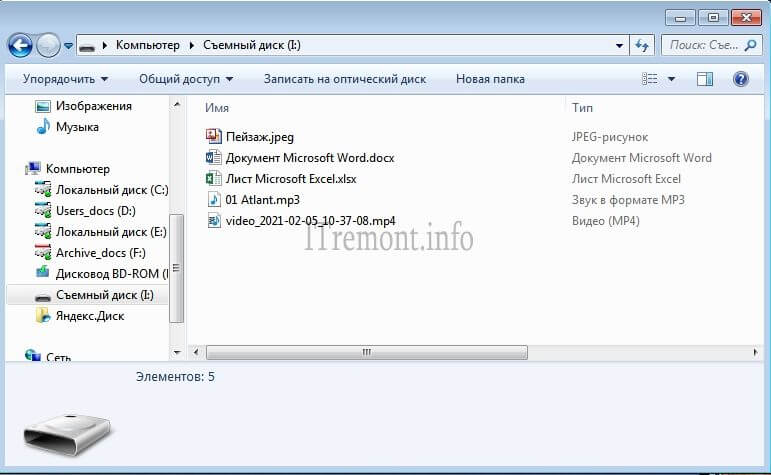This screenshot has height=475, width=771.
Task: Select the Пейзаж.jpeg file icon
Action: pos(213,136)
